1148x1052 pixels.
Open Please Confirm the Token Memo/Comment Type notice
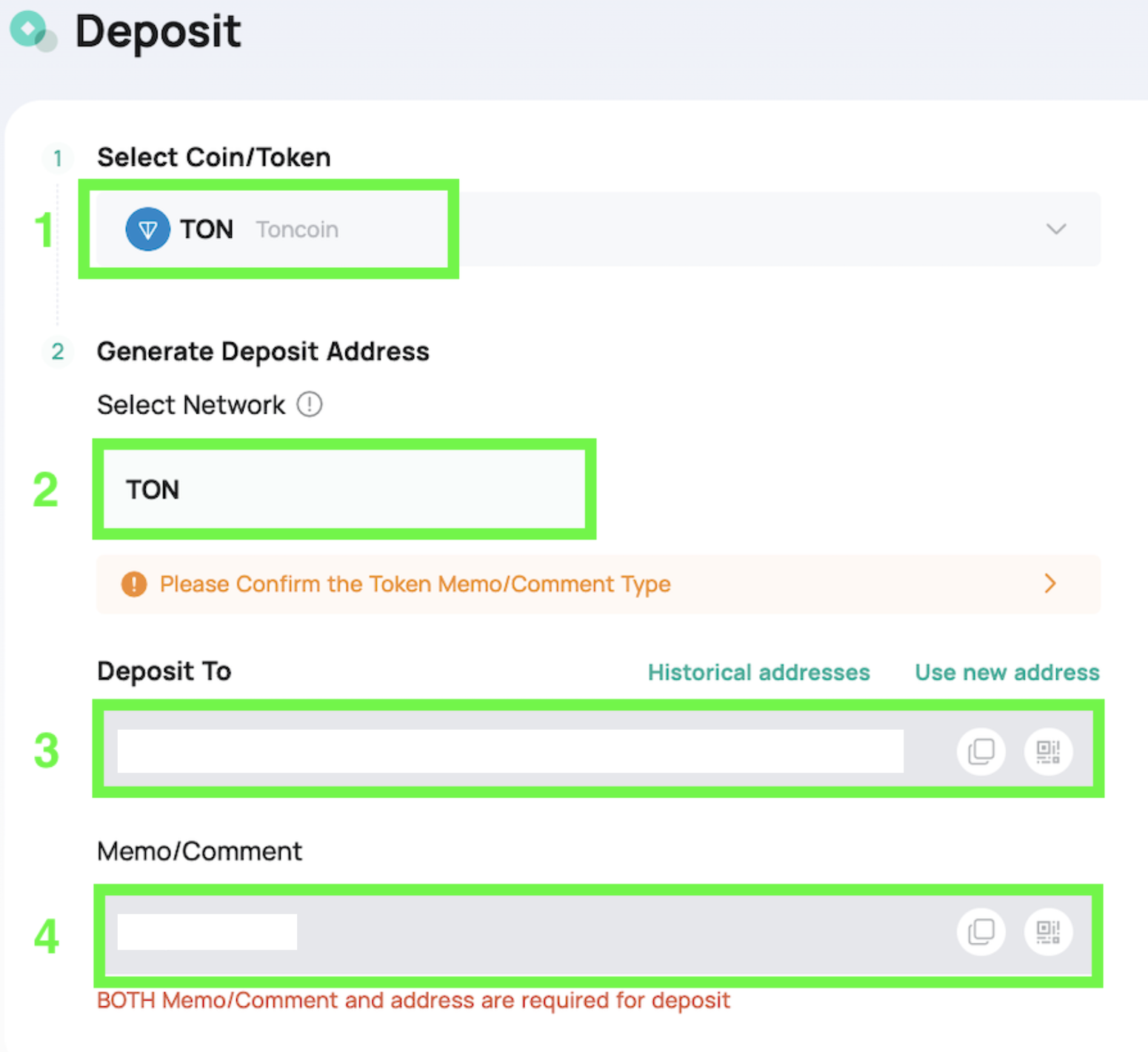coord(598,584)
